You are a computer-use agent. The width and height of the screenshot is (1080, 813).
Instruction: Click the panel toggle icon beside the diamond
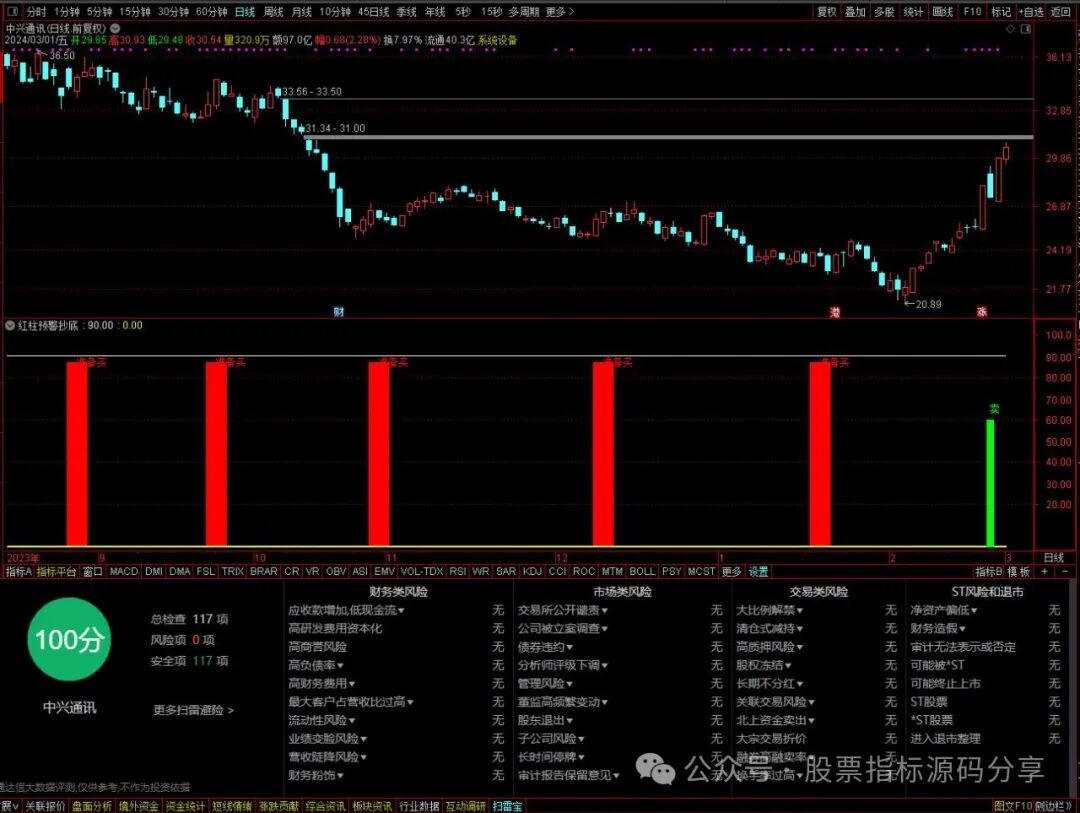click(1026, 29)
